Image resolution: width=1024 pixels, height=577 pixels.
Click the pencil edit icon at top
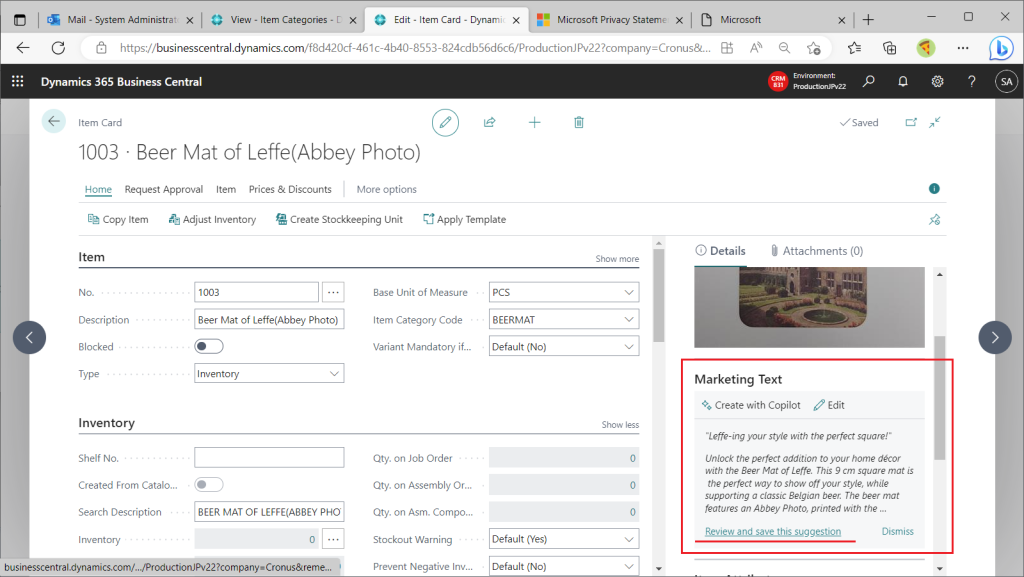pyautogui.click(x=445, y=122)
